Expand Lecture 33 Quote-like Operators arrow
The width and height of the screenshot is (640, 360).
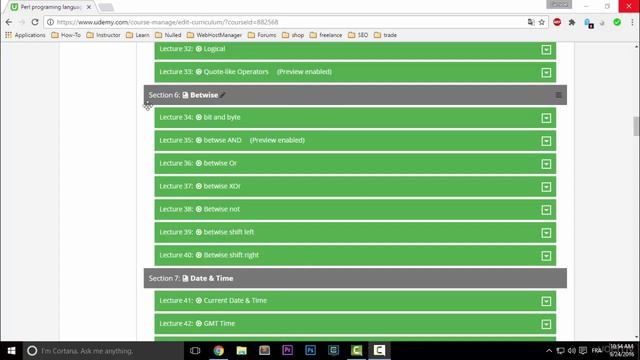tap(546, 73)
